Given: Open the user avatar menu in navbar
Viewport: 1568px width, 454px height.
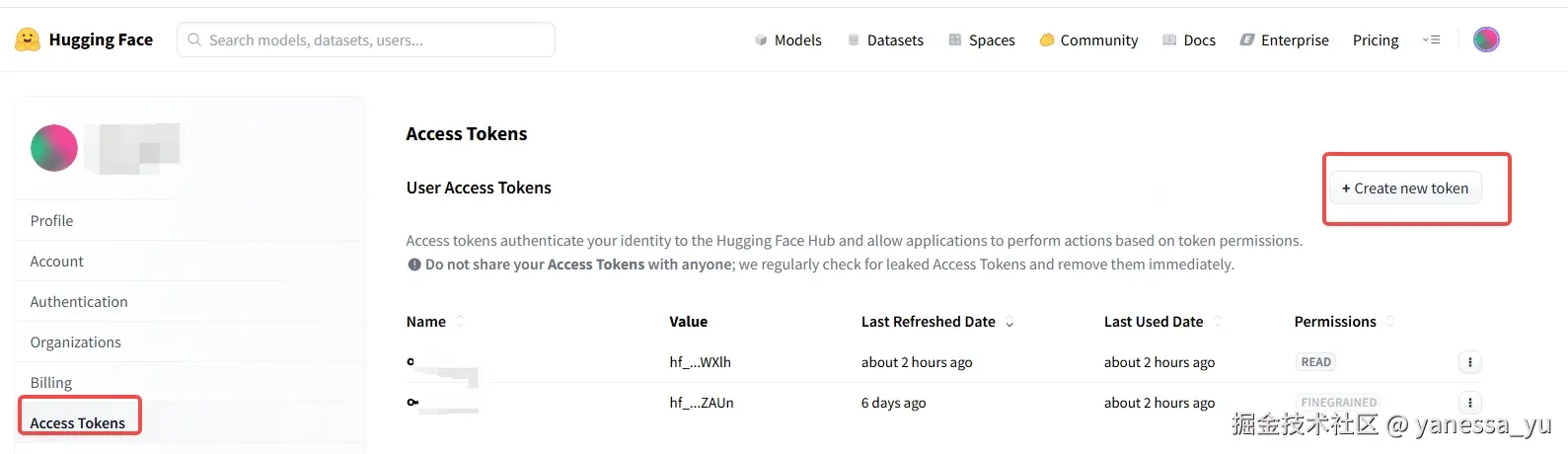Looking at the screenshot, I should pos(1485,39).
